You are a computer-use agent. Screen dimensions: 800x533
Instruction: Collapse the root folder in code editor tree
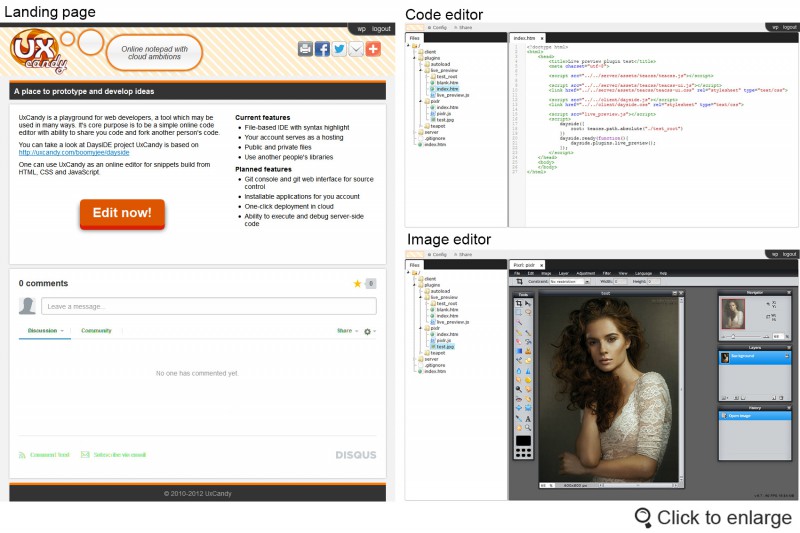[408, 45]
